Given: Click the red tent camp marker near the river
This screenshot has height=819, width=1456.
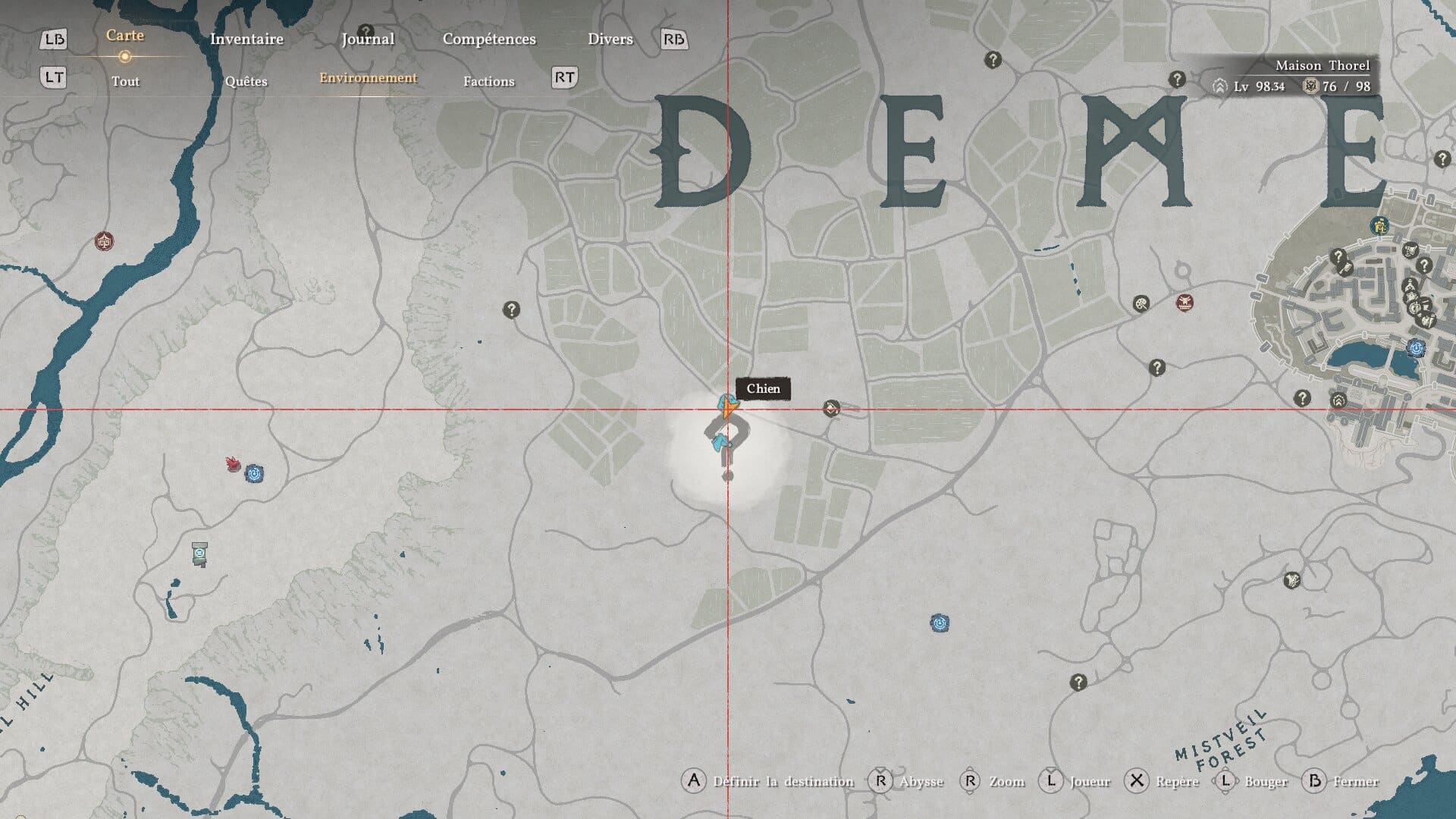Looking at the screenshot, I should tap(105, 242).
